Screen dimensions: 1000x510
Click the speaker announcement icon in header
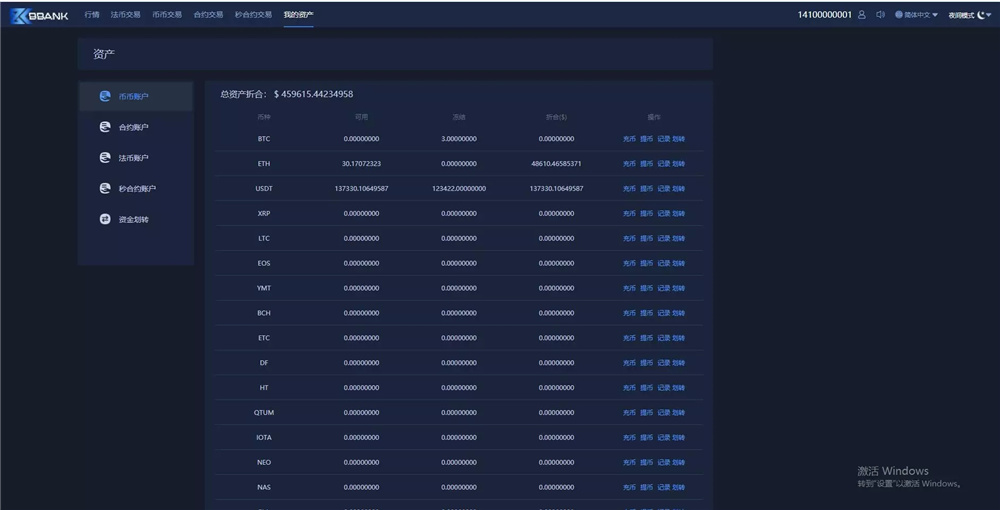click(x=880, y=15)
